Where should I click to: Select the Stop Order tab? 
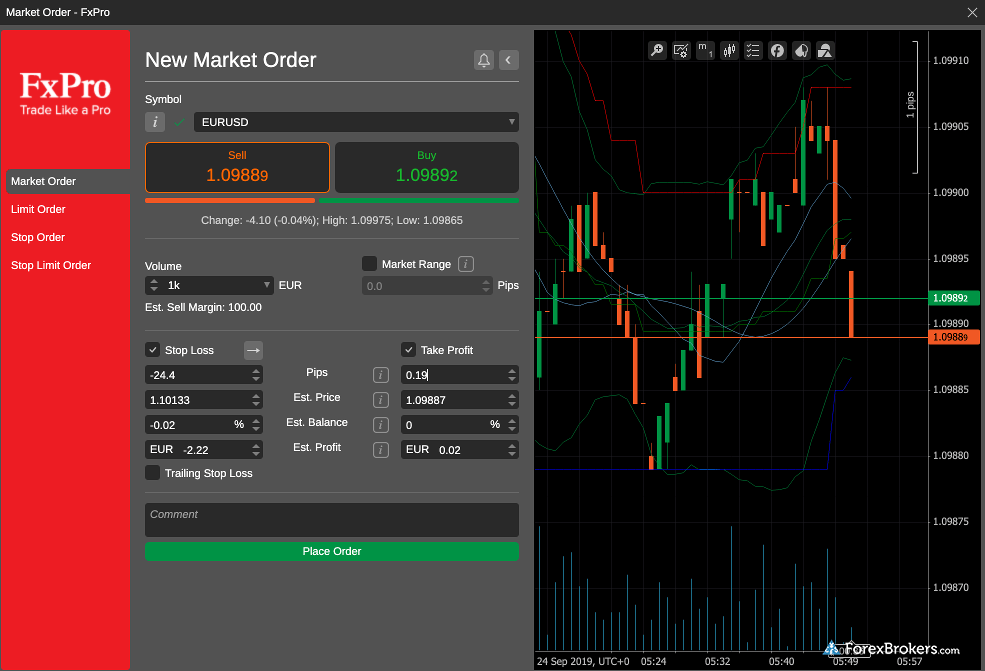[x=38, y=237]
